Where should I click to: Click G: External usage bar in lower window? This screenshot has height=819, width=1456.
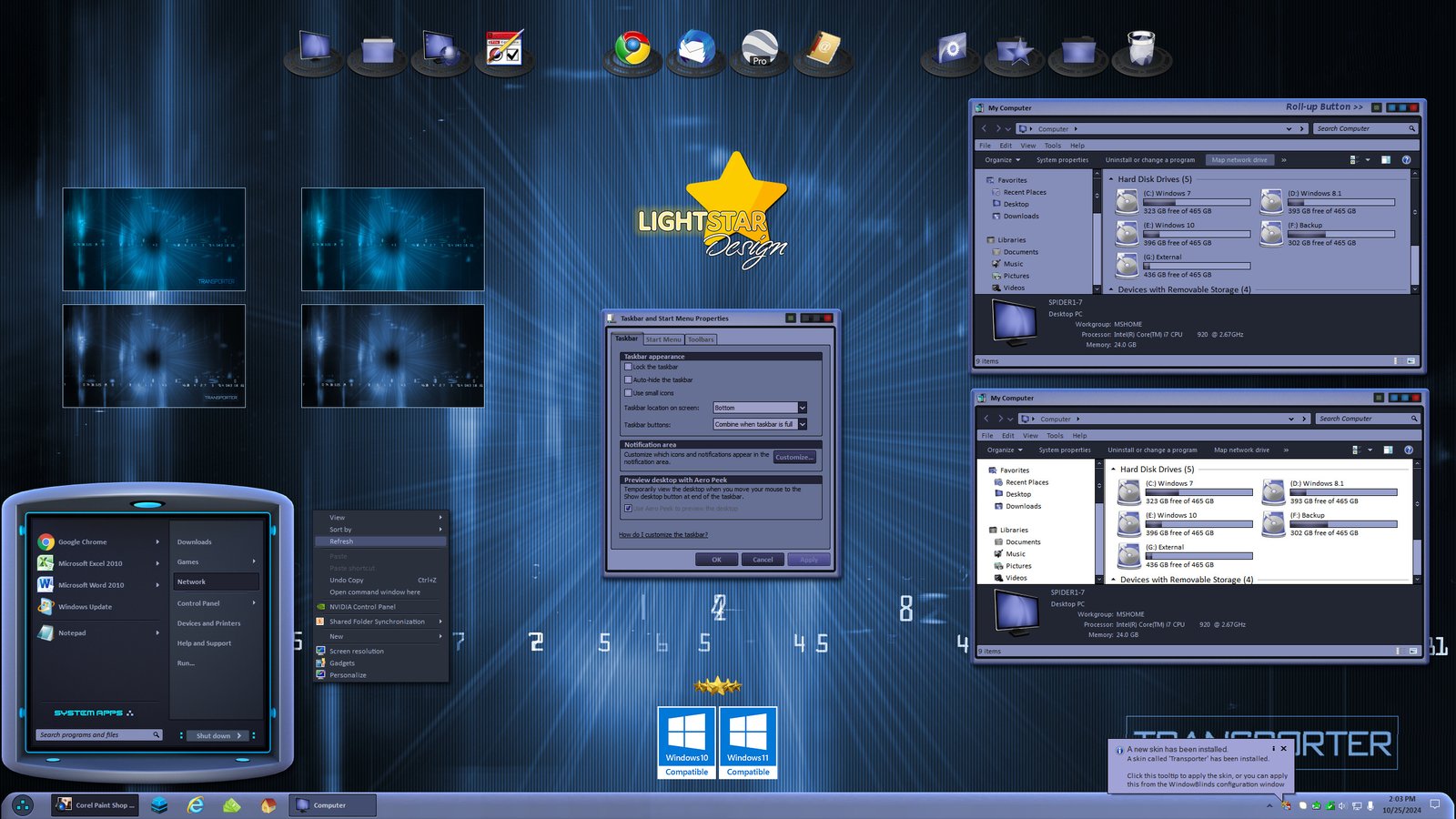point(1198,556)
